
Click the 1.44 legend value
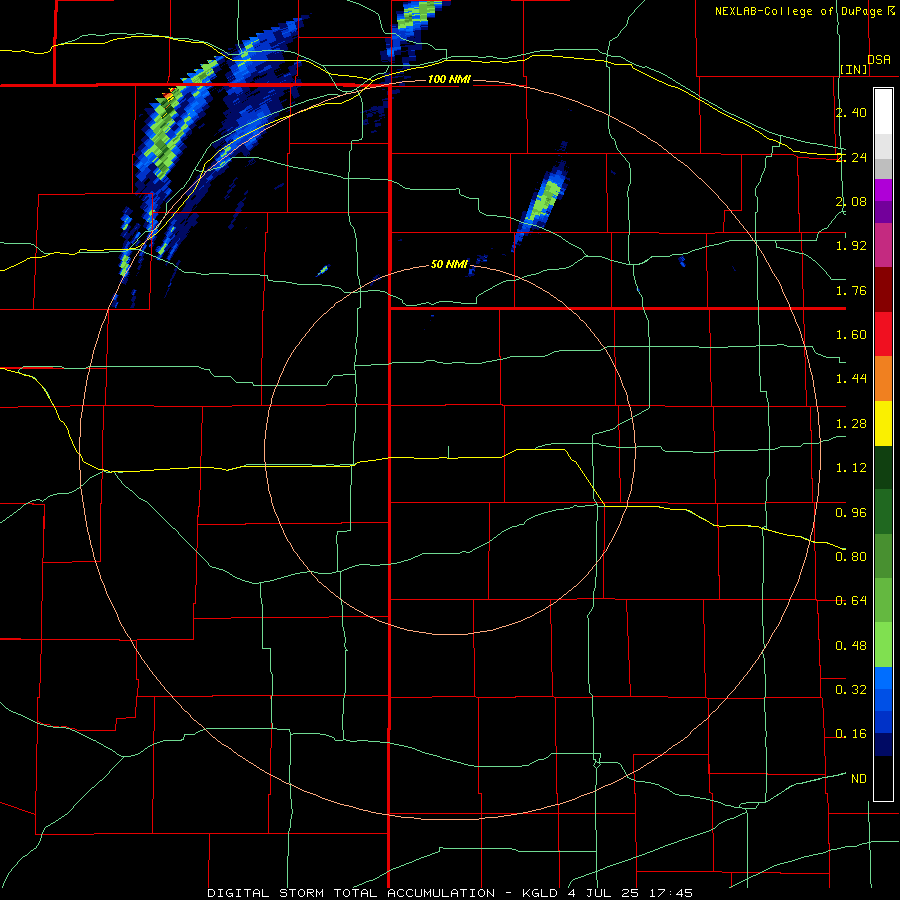[851, 378]
